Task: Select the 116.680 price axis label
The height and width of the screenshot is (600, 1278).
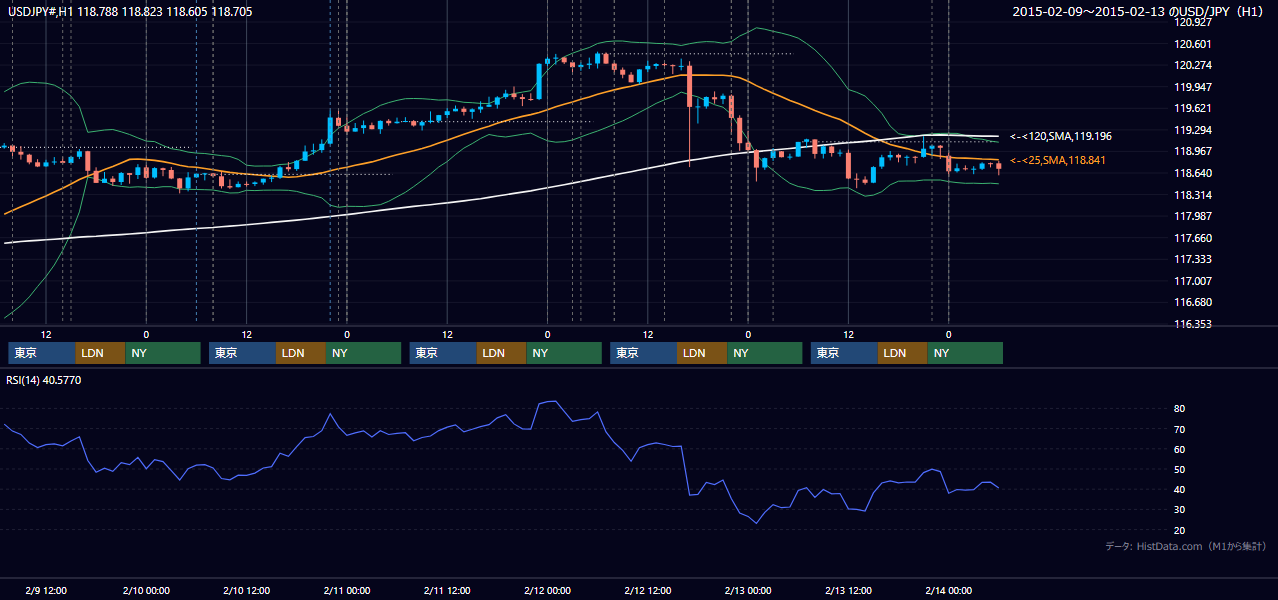Action: 1194,302
